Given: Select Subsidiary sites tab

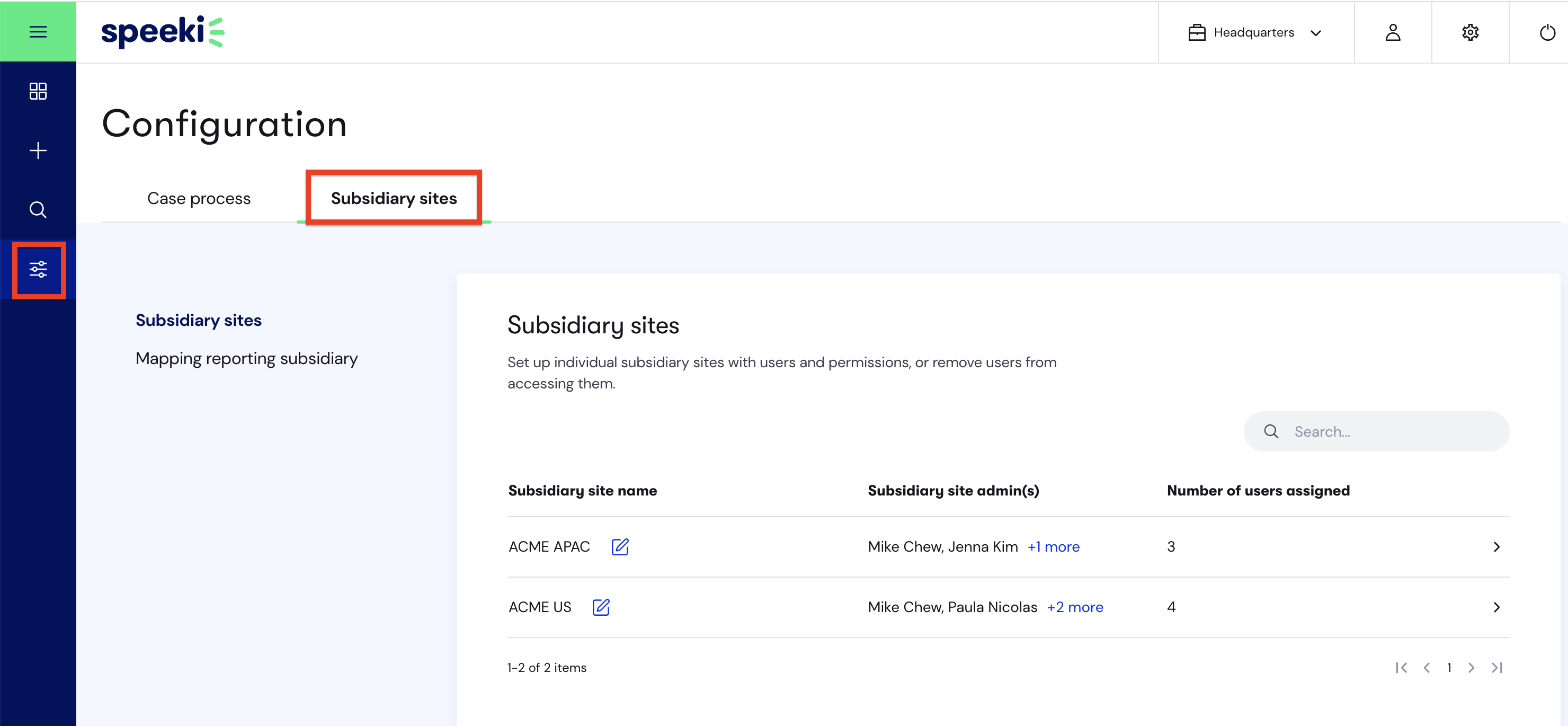Looking at the screenshot, I should pyautogui.click(x=394, y=197).
